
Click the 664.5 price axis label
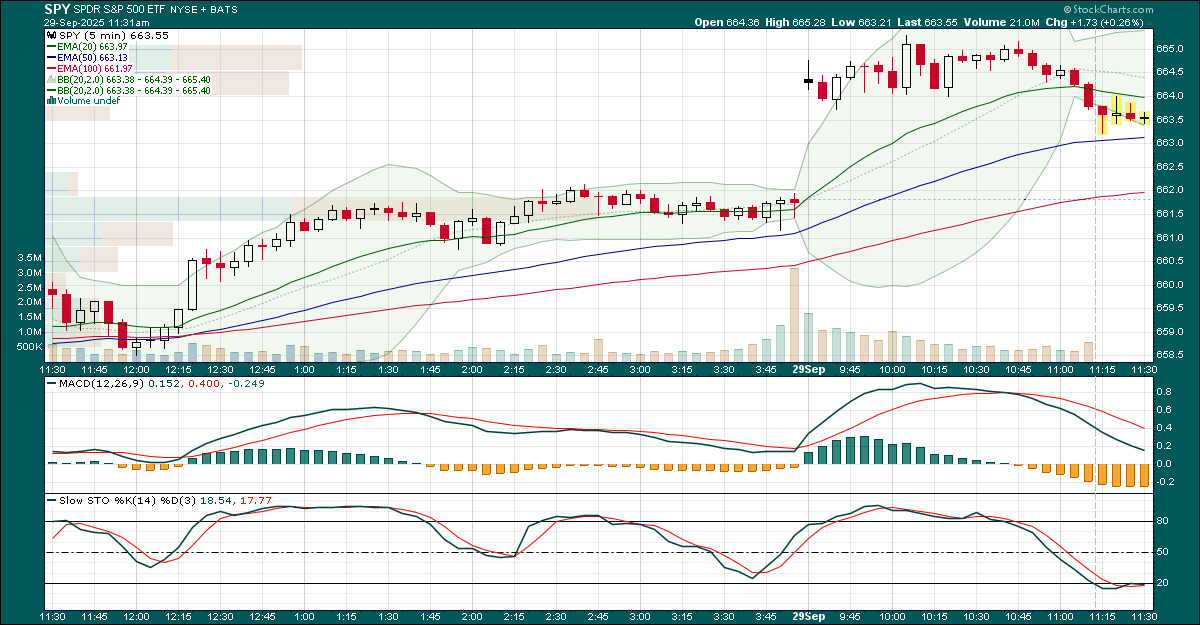1170,72
